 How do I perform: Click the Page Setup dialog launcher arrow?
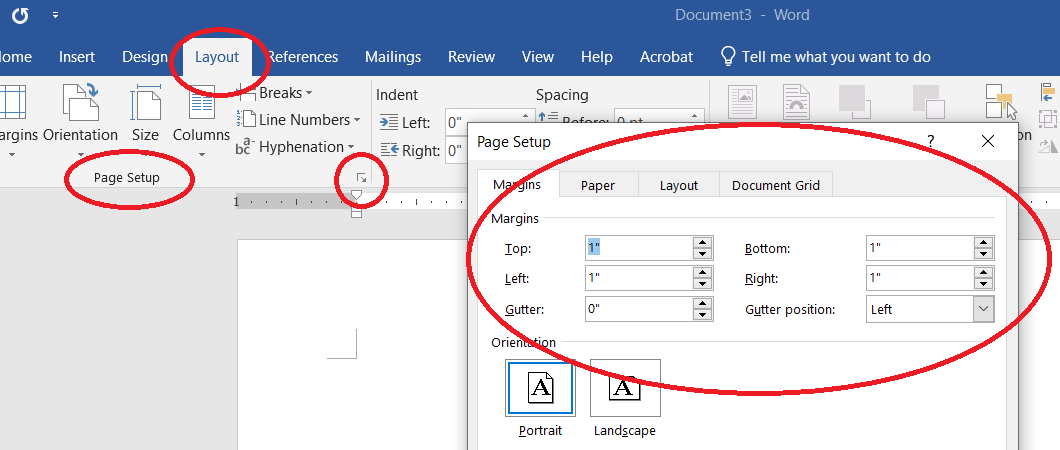(362, 177)
